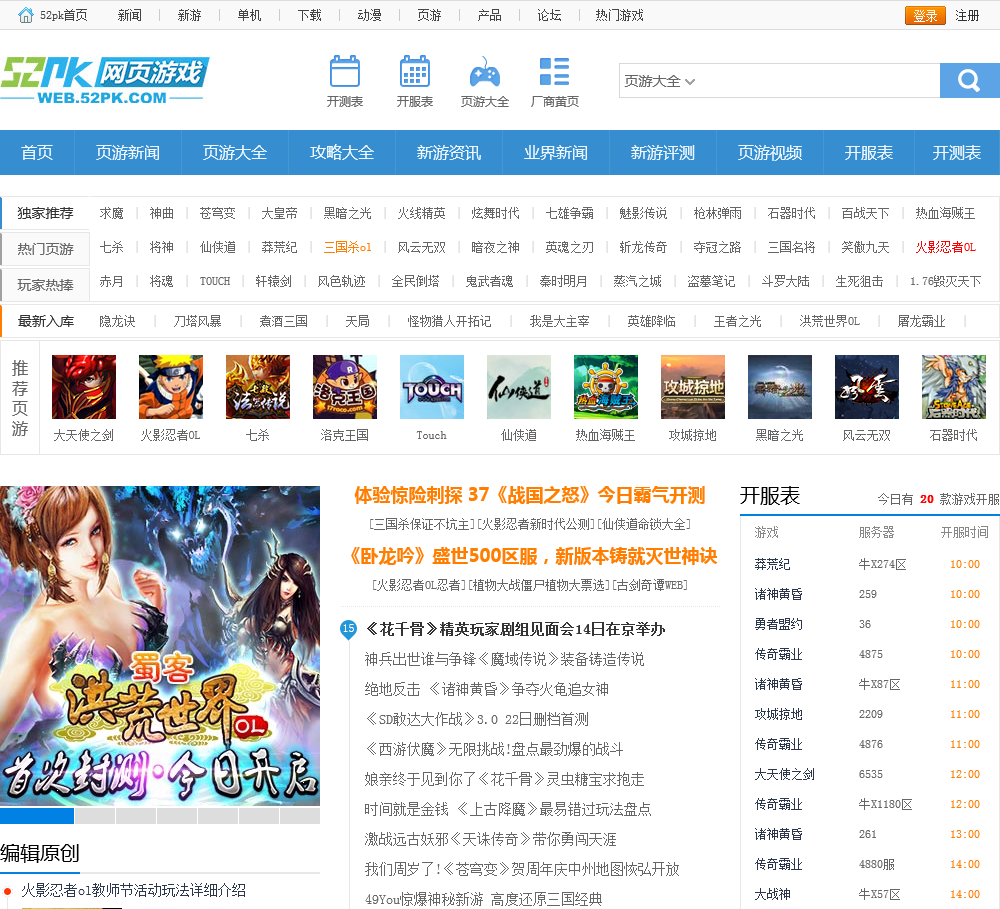Viewport: 1000px width, 909px height.
Task: Open the 怪物猎人开拓记 link
Action: pyautogui.click(x=450, y=321)
